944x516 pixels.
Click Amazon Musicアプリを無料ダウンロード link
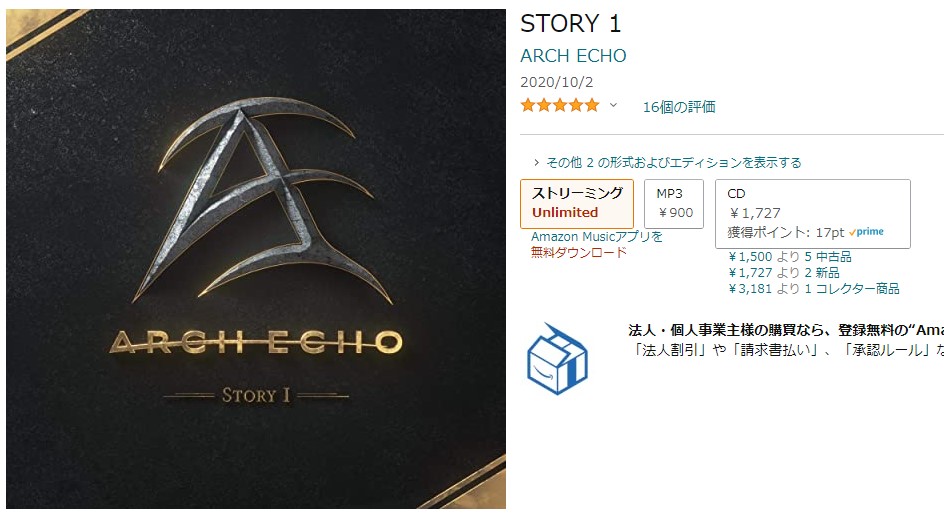(x=597, y=244)
